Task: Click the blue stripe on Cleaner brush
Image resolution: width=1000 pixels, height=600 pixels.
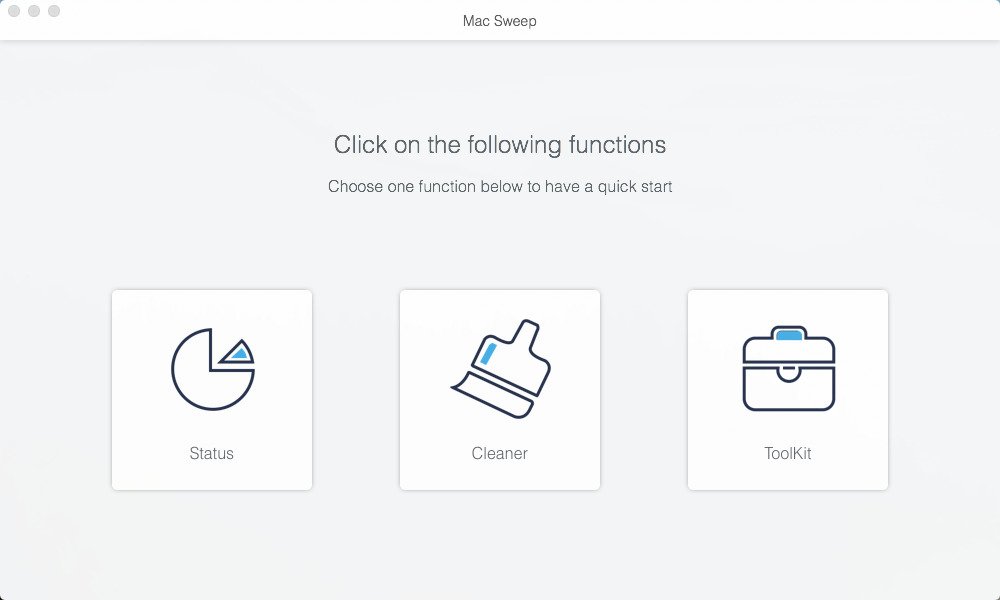Action: coord(488,354)
